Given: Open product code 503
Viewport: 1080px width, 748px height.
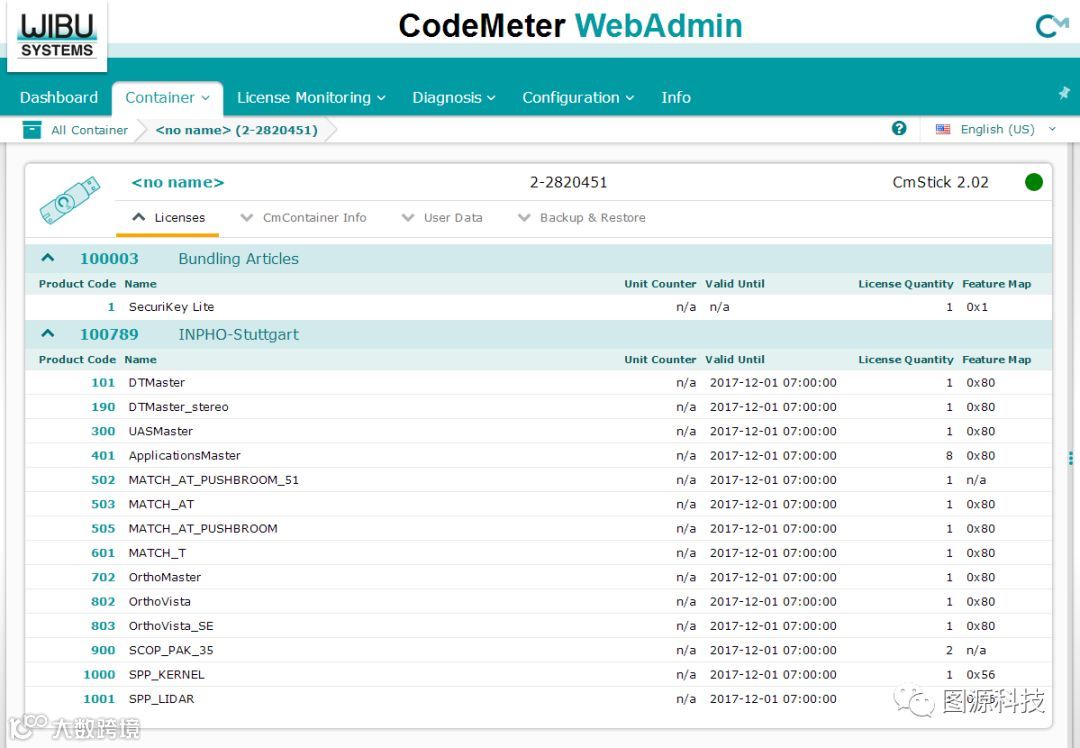Looking at the screenshot, I should [x=103, y=504].
